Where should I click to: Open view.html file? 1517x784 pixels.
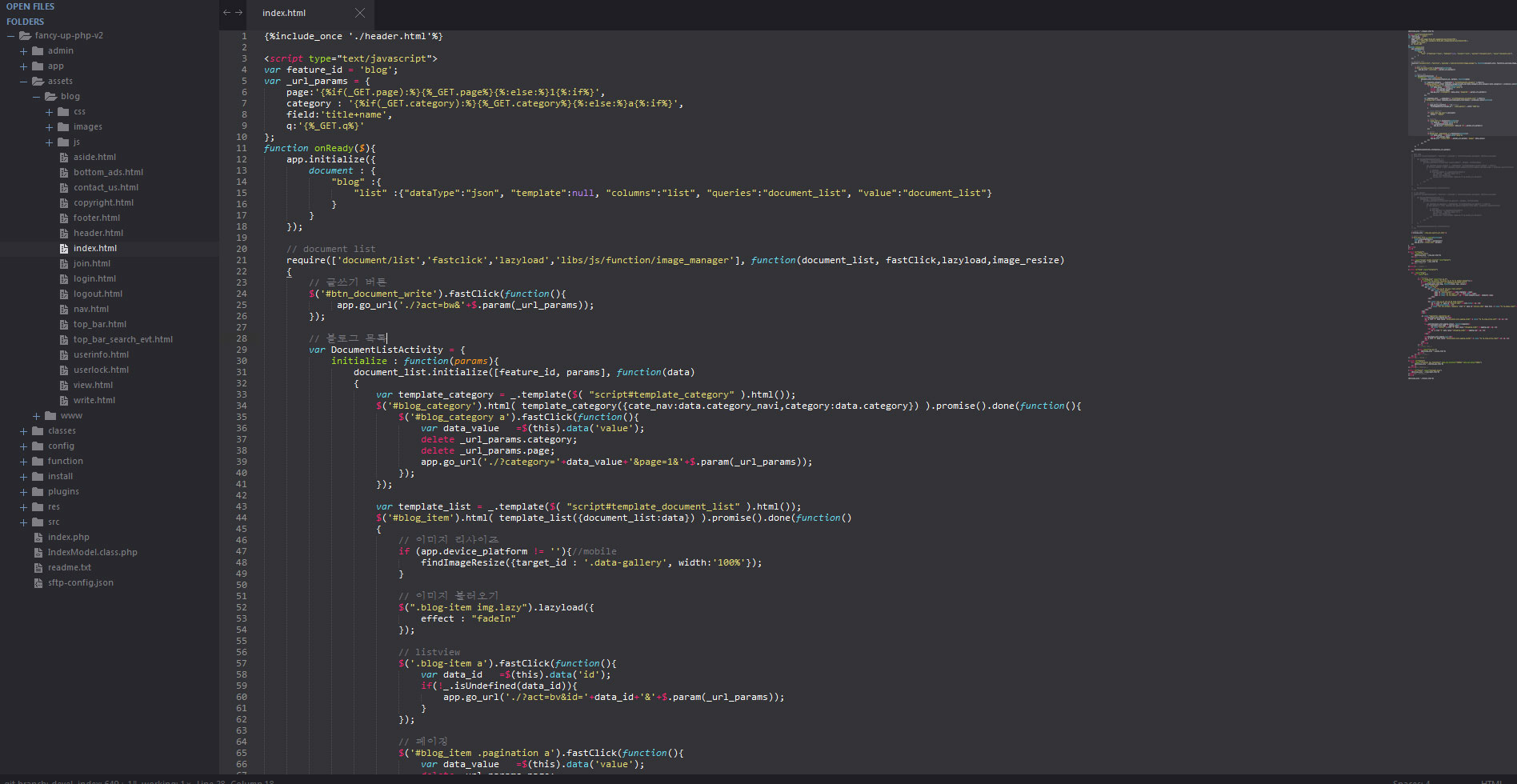coord(93,385)
